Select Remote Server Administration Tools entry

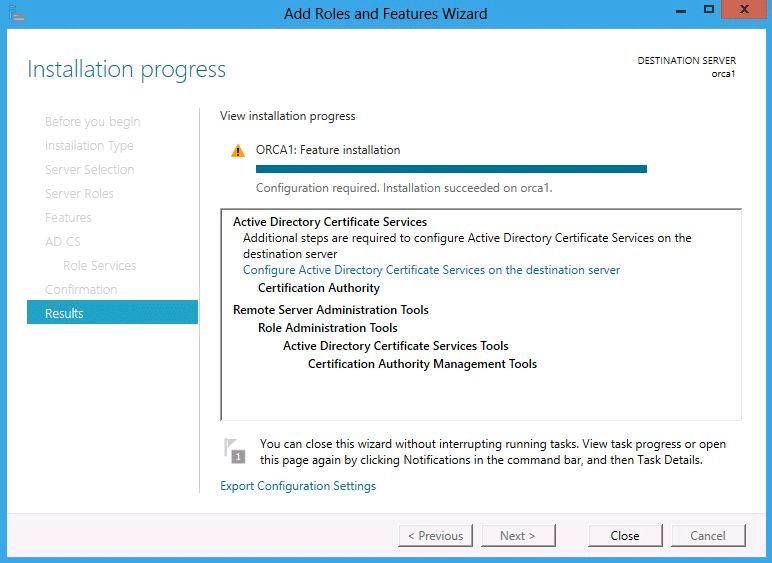pos(331,310)
